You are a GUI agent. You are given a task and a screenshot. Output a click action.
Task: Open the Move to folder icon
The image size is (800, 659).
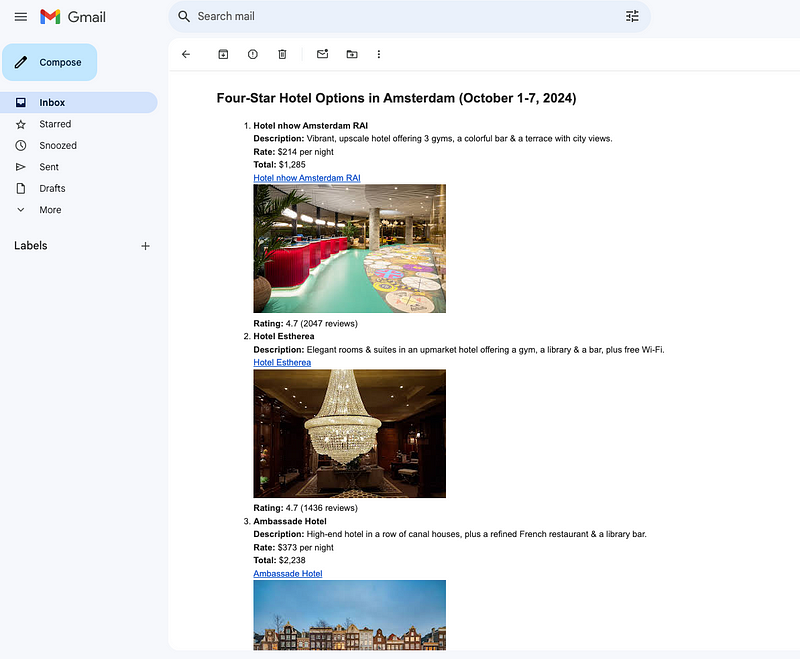click(x=351, y=54)
